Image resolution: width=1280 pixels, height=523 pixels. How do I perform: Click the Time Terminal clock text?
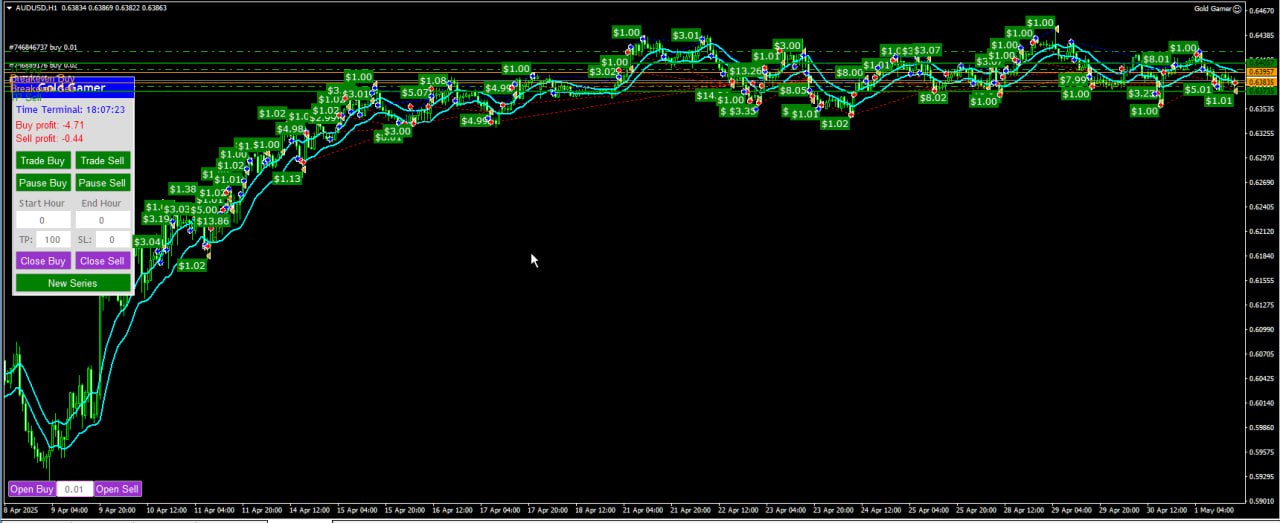(70, 110)
